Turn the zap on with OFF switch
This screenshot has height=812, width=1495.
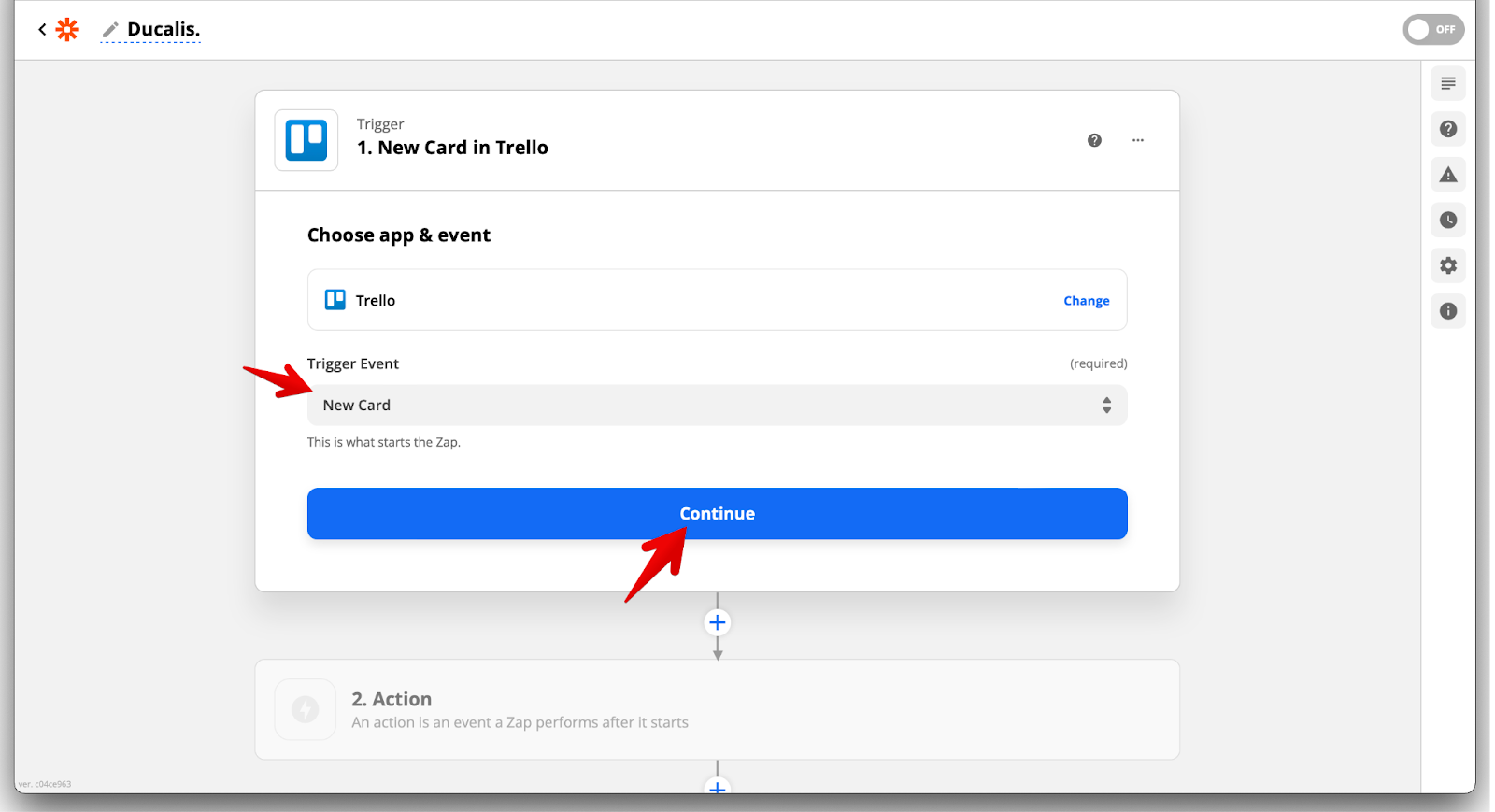pyautogui.click(x=1433, y=30)
